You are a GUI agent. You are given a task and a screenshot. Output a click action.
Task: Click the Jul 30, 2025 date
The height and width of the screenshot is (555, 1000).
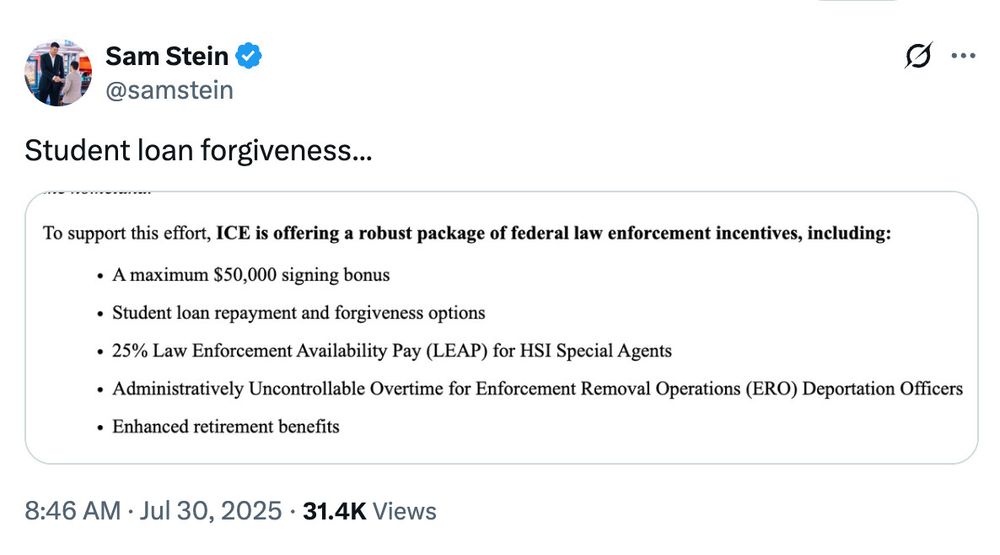click(x=210, y=511)
